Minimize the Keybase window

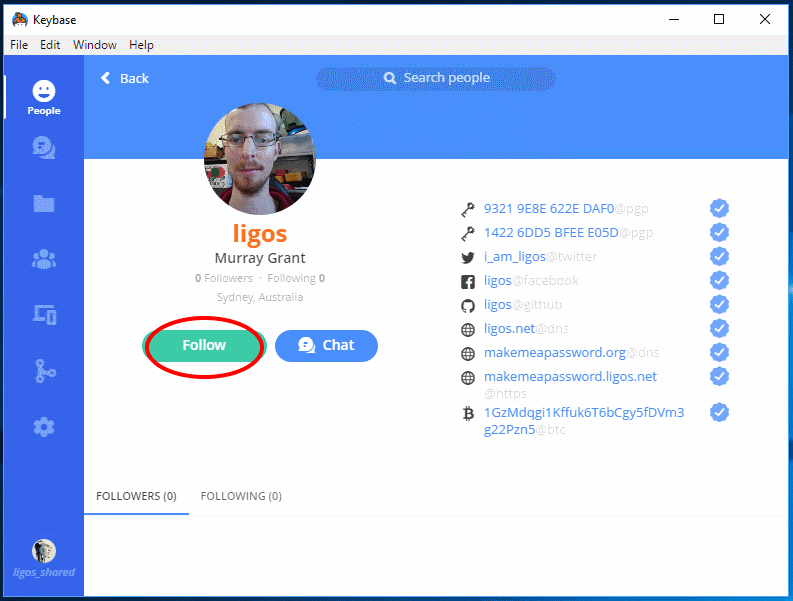[x=674, y=19]
